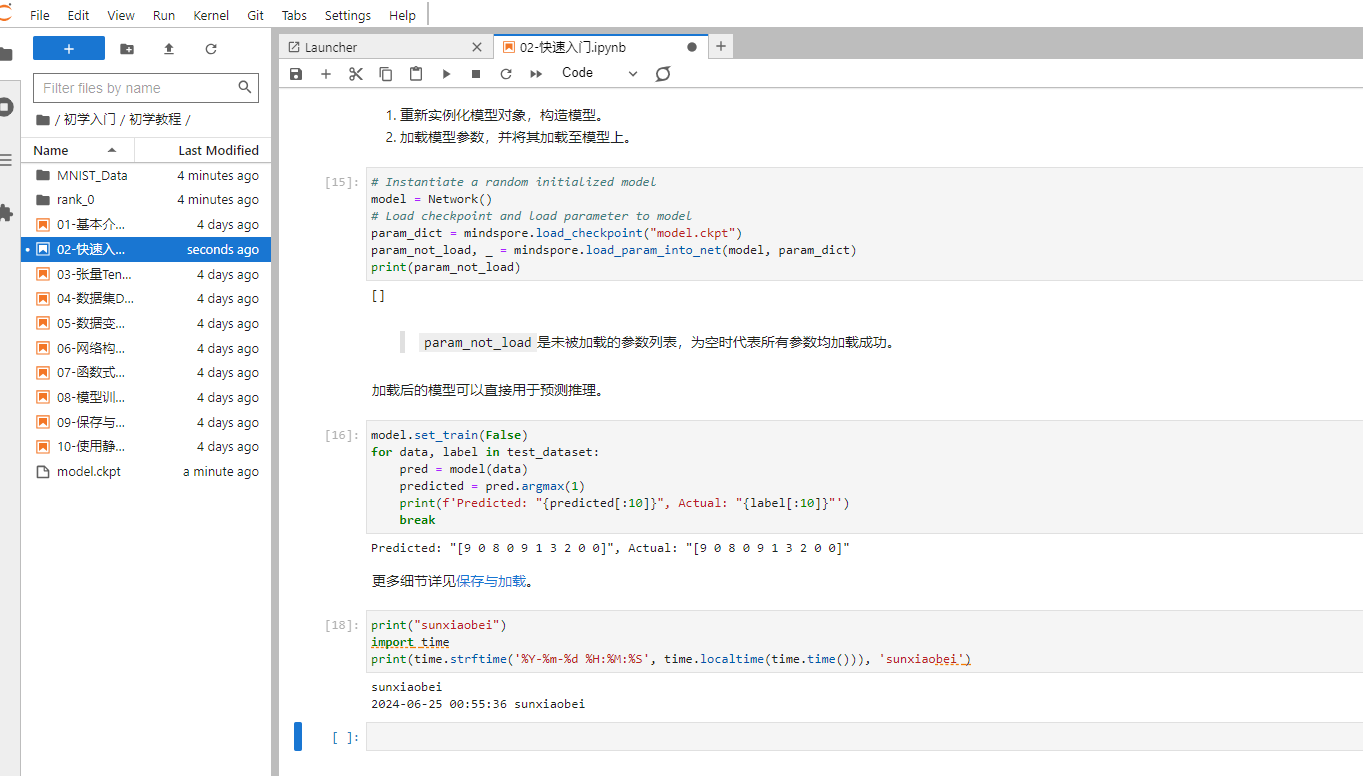
Task: Create a new folder with folder-plus icon
Action: (127, 48)
